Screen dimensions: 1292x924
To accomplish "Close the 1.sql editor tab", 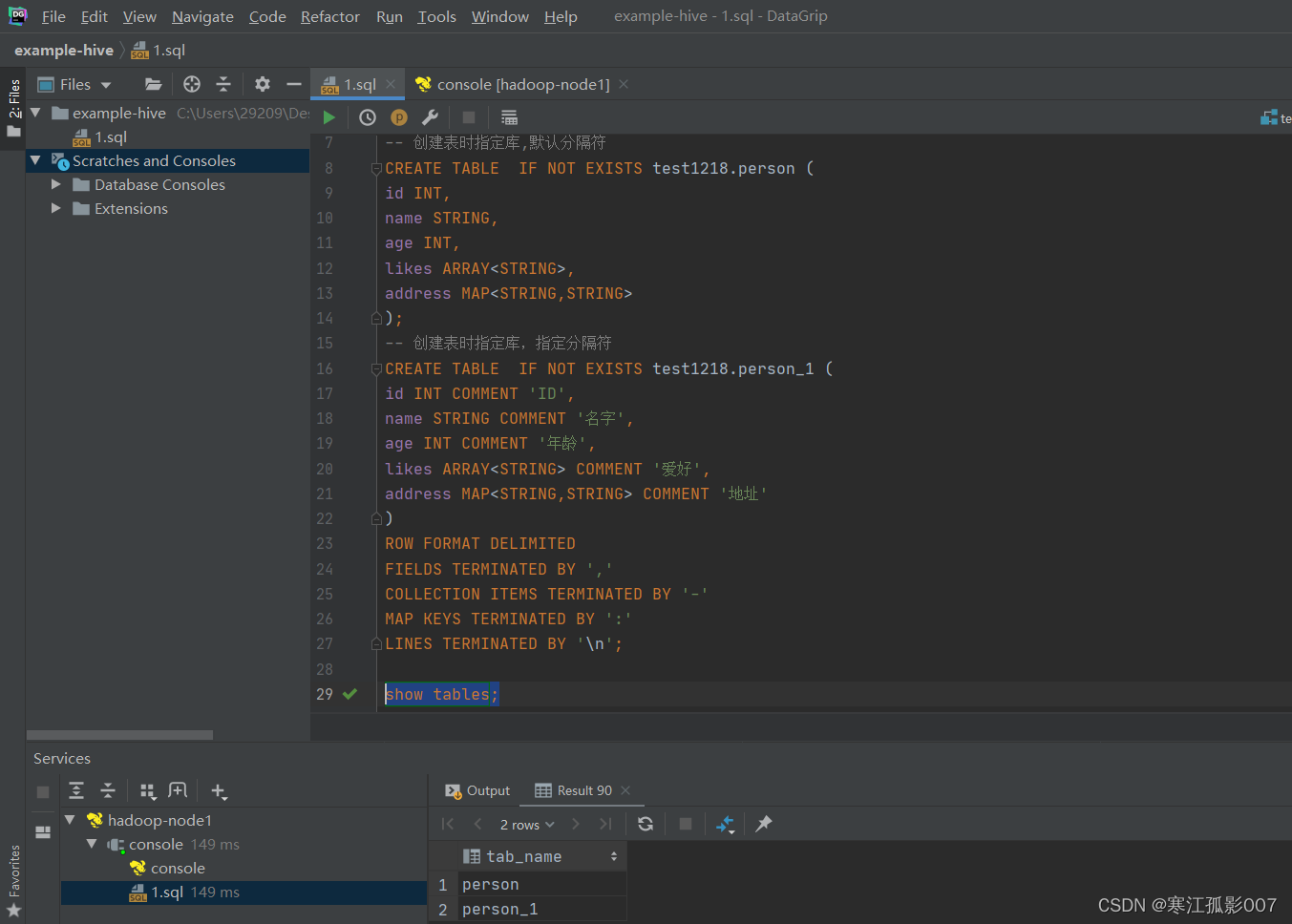I will [391, 84].
